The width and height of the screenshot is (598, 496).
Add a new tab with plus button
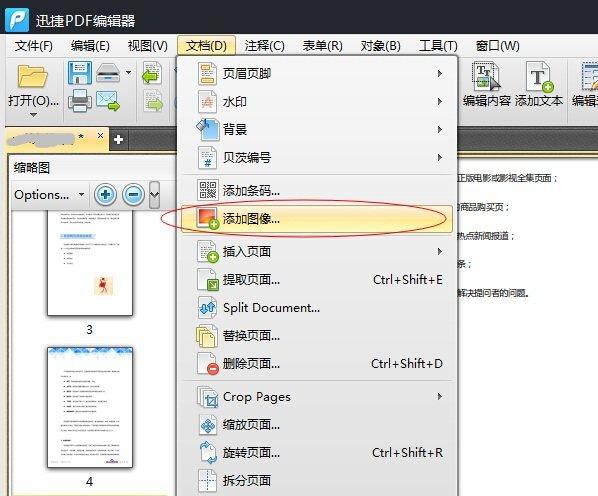(x=118, y=140)
